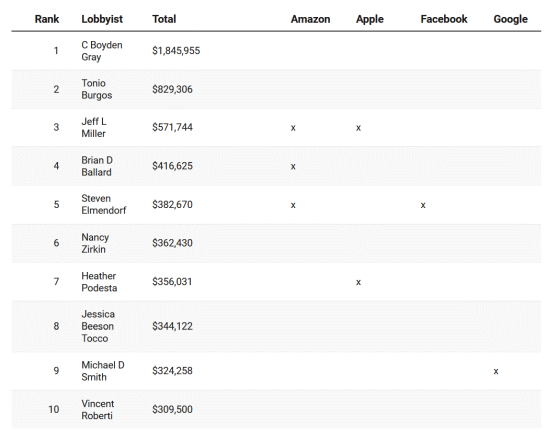Click the Google column header

tap(510, 19)
